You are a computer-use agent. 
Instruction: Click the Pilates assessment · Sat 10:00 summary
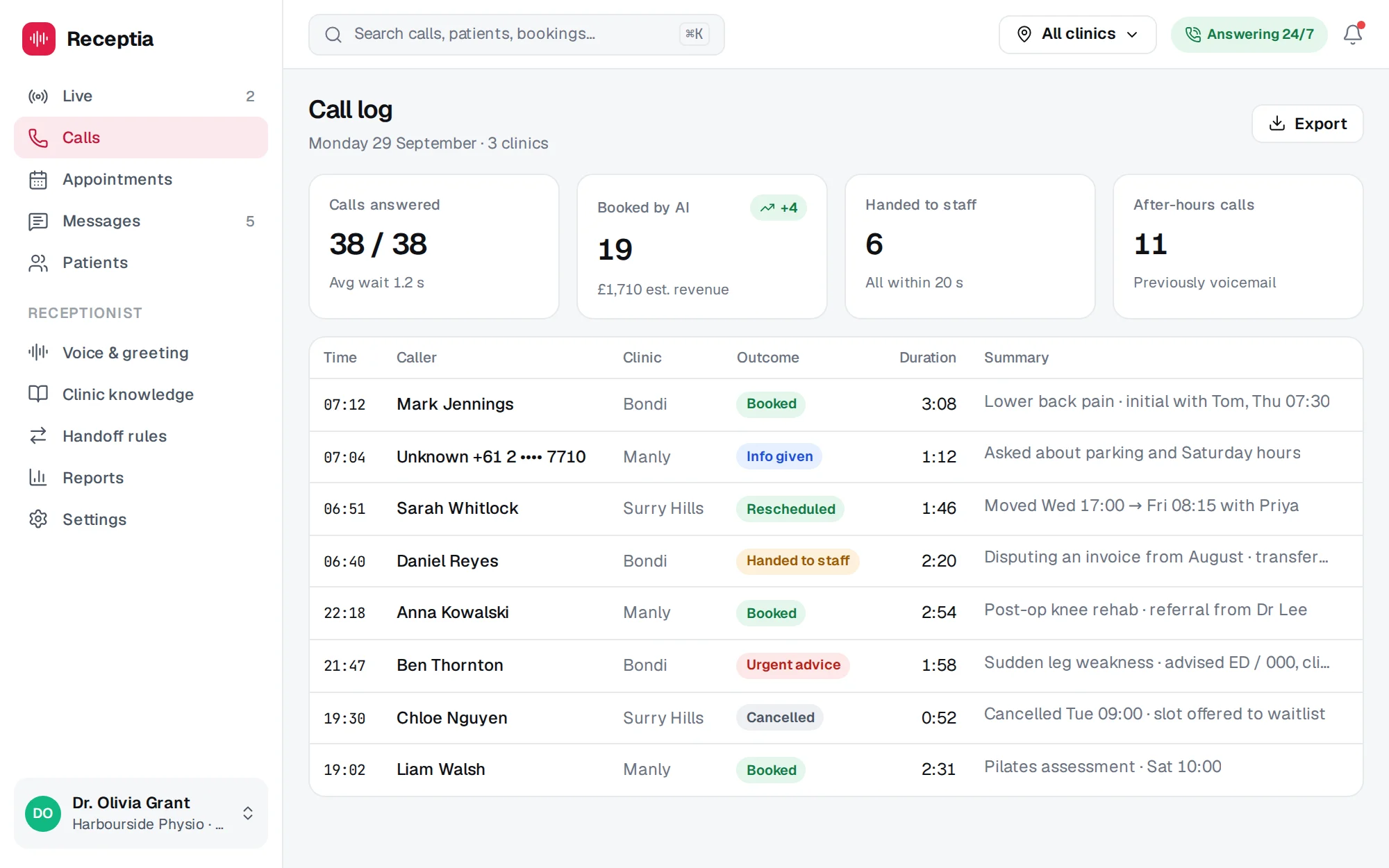tap(1102, 767)
